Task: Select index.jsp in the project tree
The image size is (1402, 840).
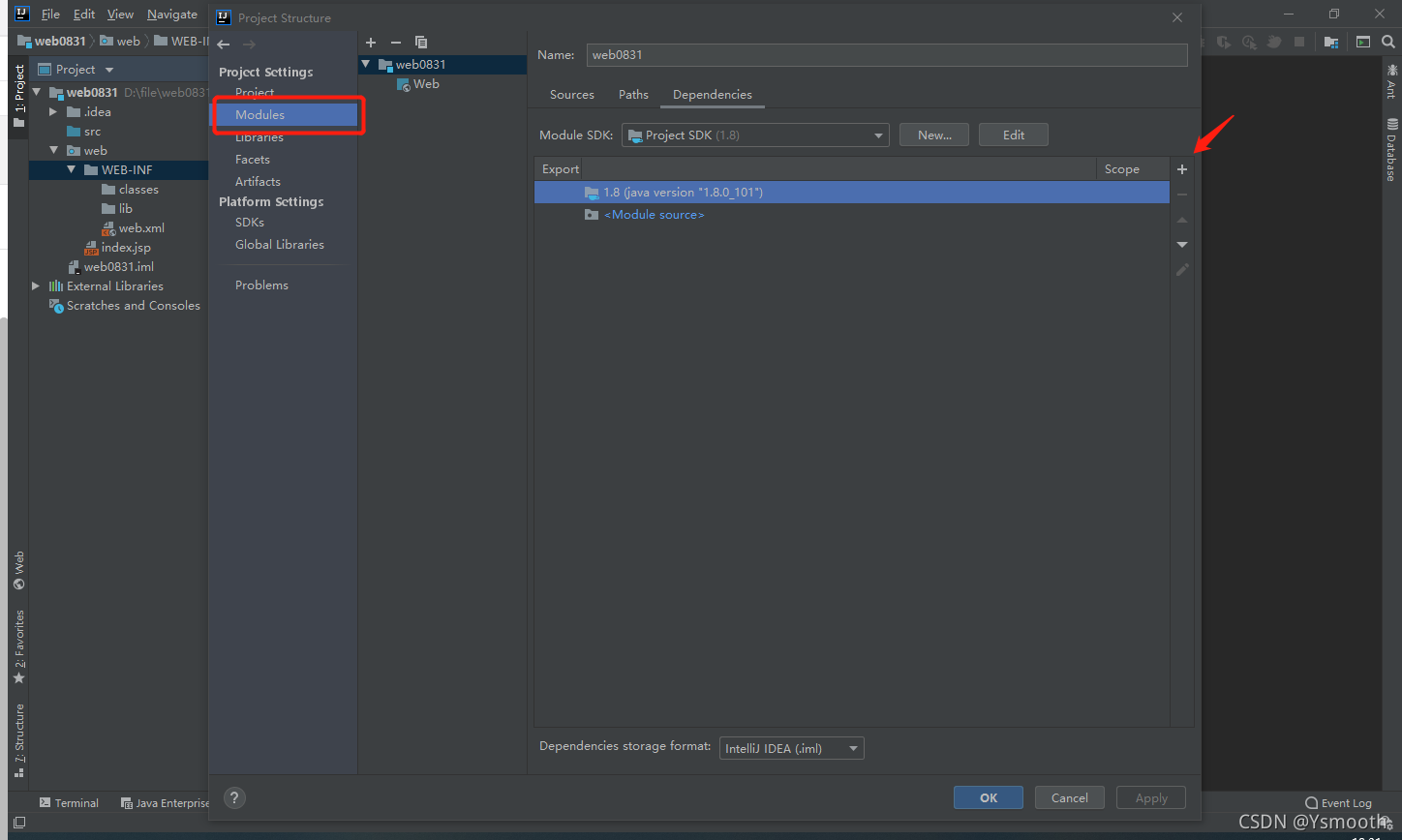Action: point(126,248)
